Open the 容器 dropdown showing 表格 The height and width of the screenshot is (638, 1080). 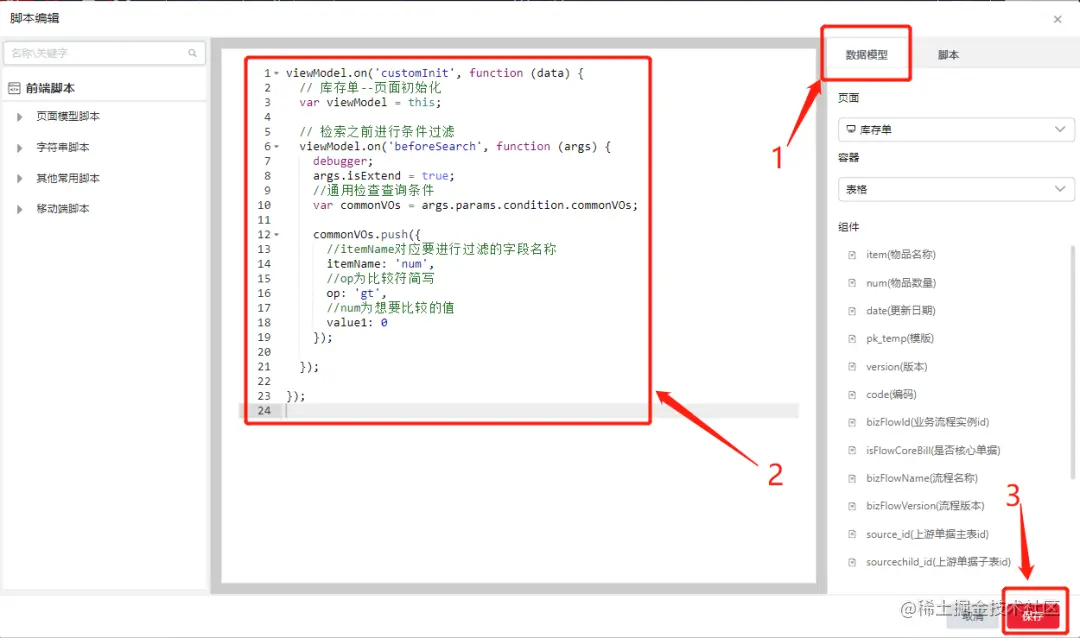956,189
